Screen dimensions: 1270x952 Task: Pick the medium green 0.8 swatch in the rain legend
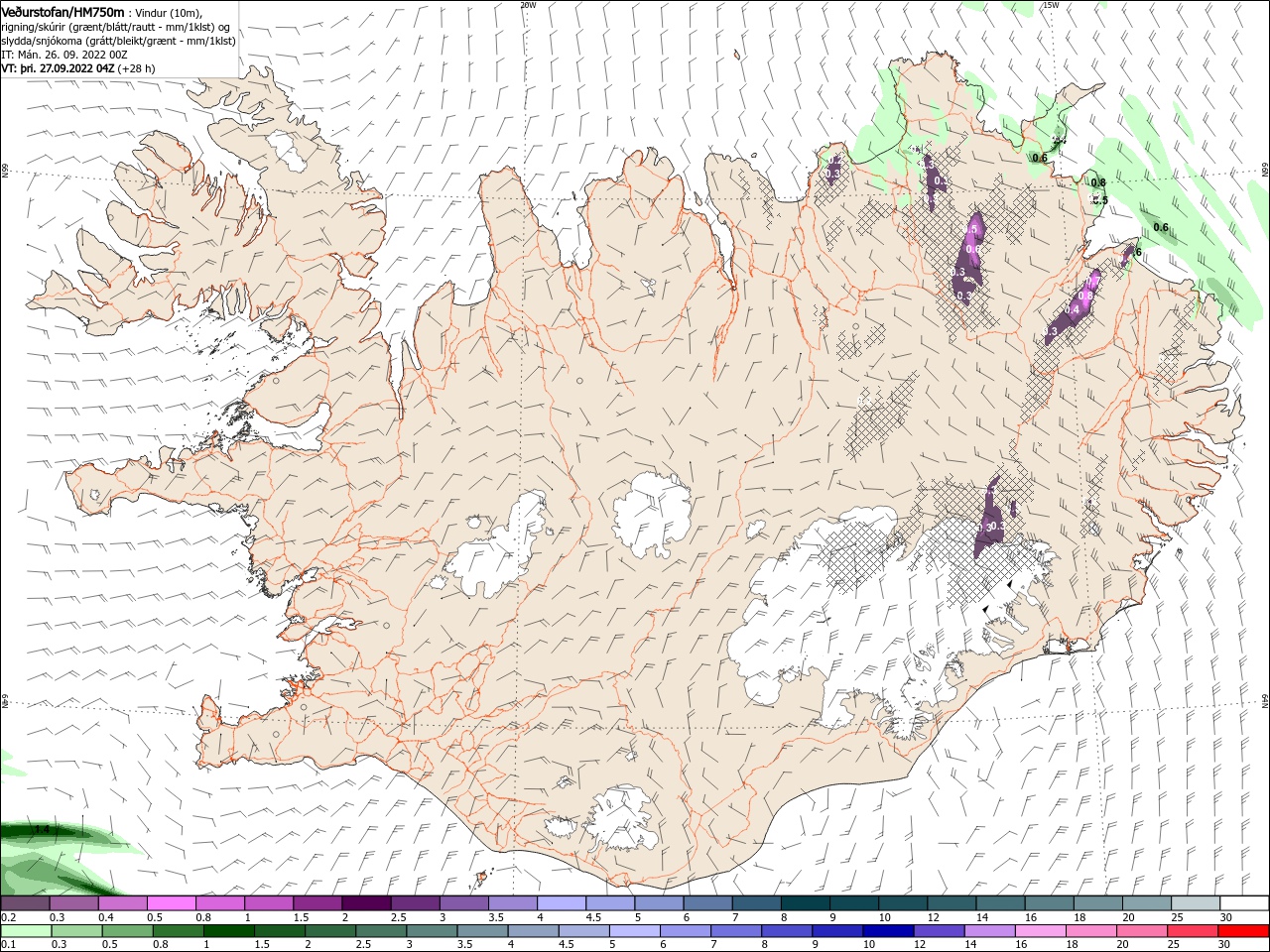pos(178,931)
